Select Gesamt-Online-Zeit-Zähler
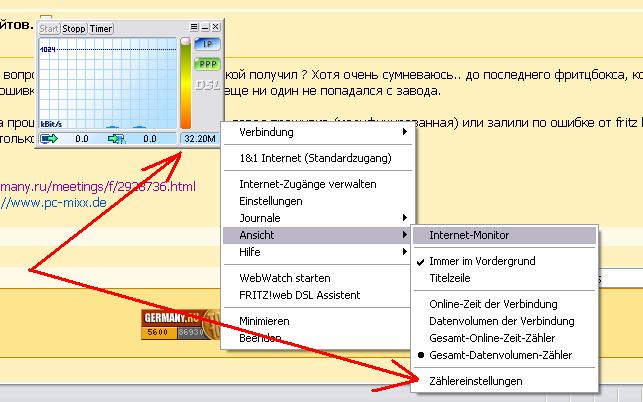The height and width of the screenshot is (402, 643). (504, 338)
